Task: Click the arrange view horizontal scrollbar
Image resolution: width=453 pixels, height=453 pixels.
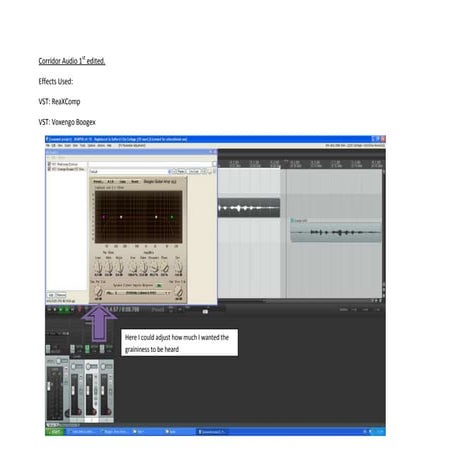Action: [293, 301]
